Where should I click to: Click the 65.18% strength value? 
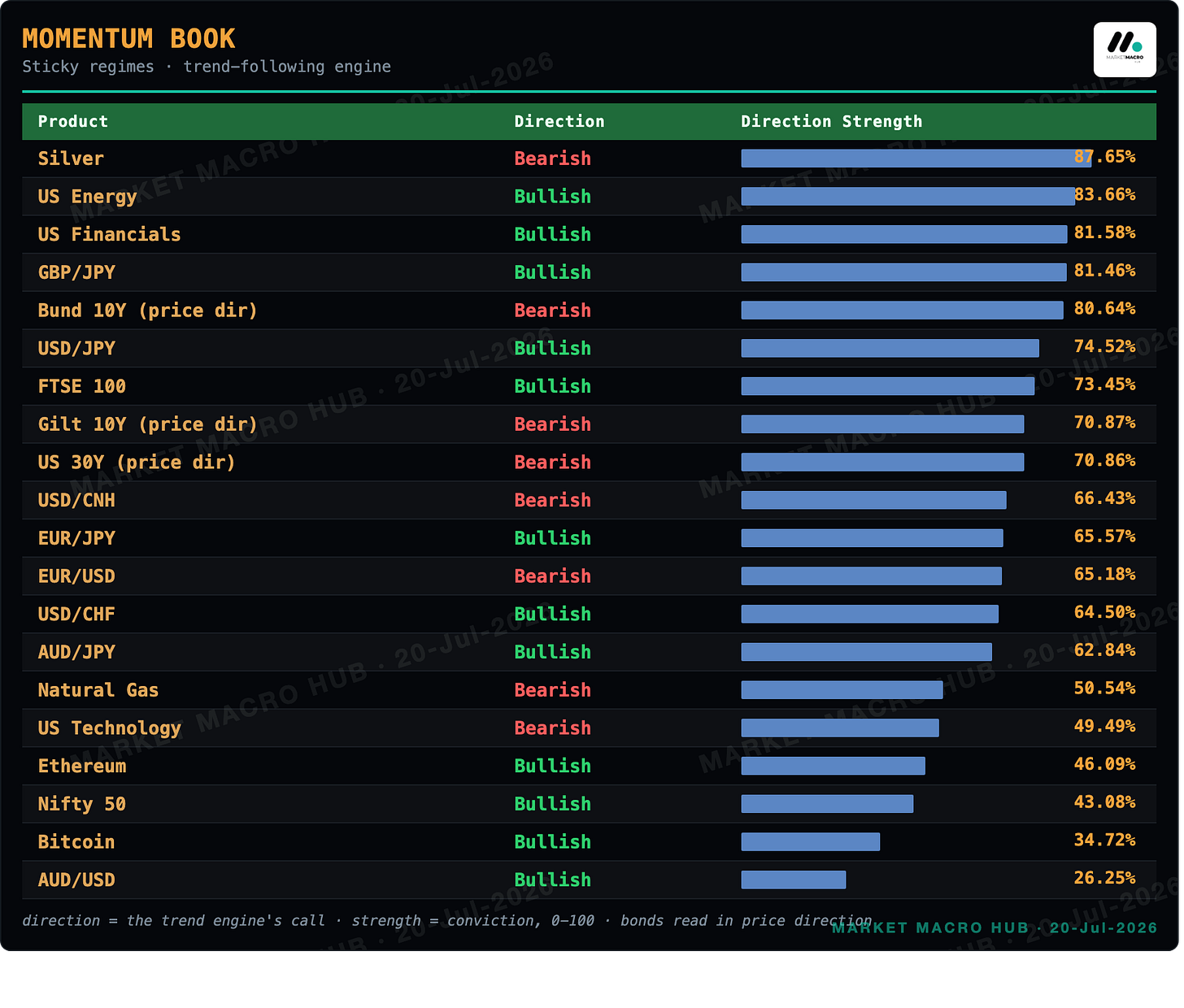[x=1104, y=574]
